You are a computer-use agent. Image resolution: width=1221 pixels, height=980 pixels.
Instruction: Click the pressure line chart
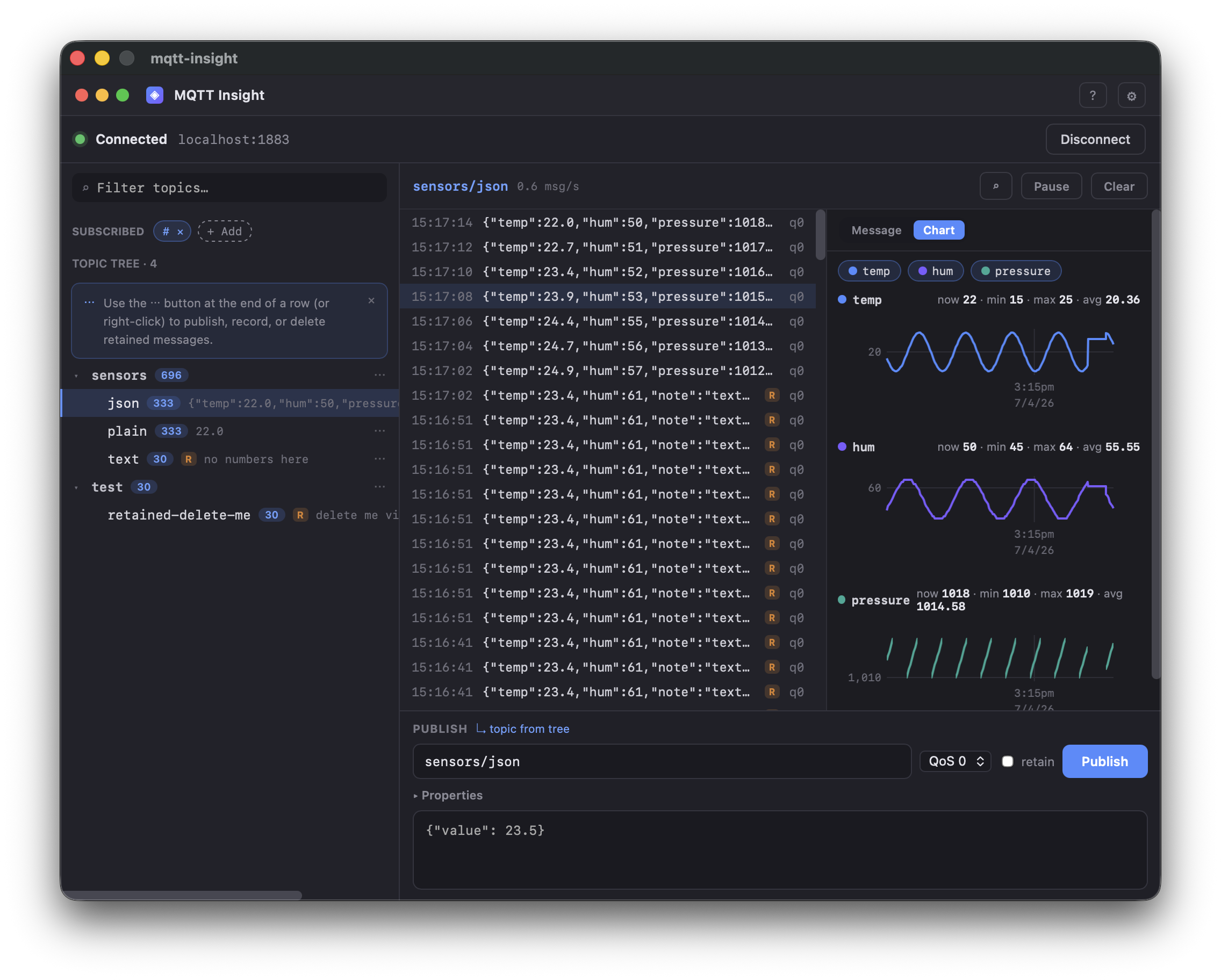pyautogui.click(x=1000, y=657)
